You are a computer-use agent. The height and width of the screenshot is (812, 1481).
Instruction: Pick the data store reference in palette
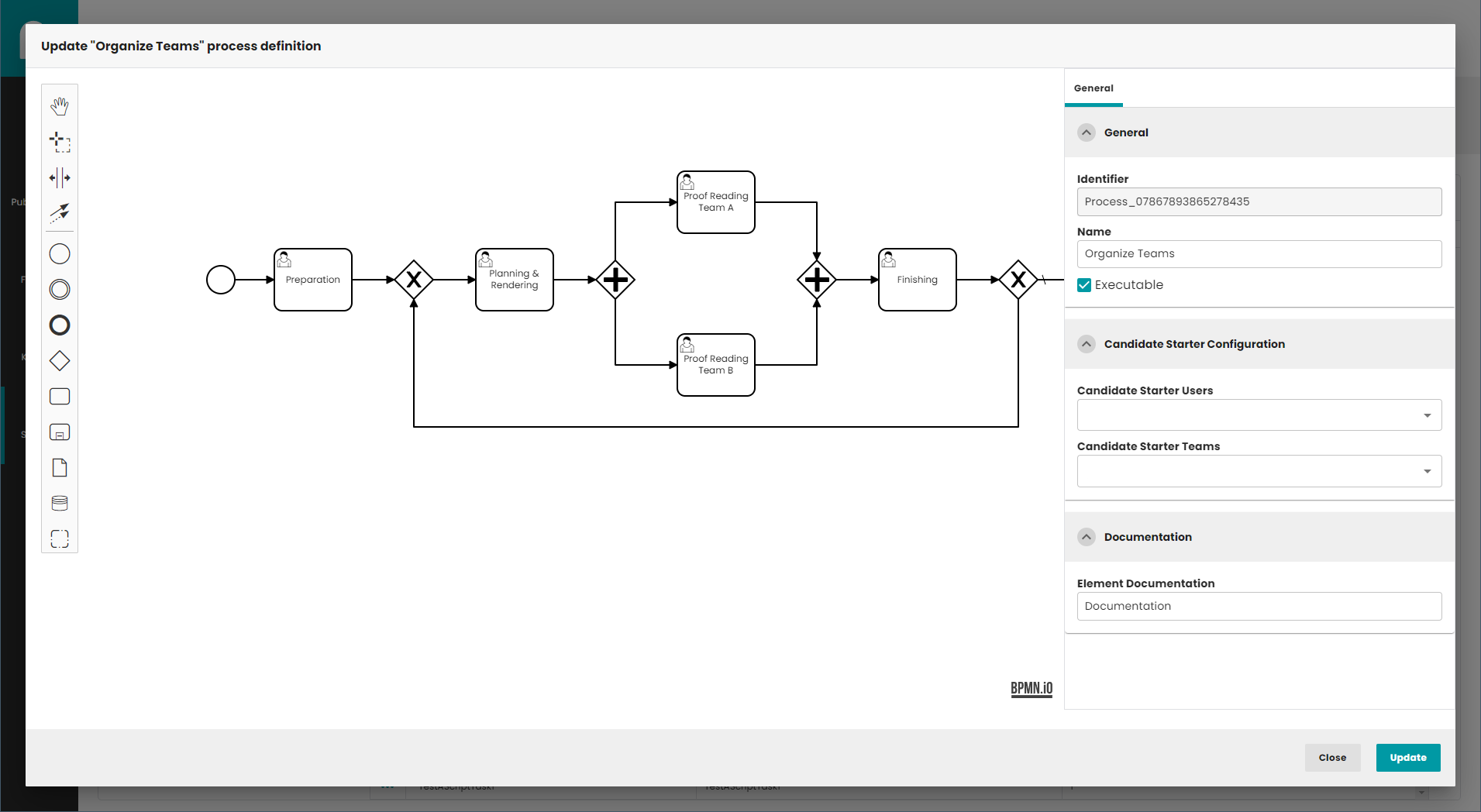tap(60, 504)
